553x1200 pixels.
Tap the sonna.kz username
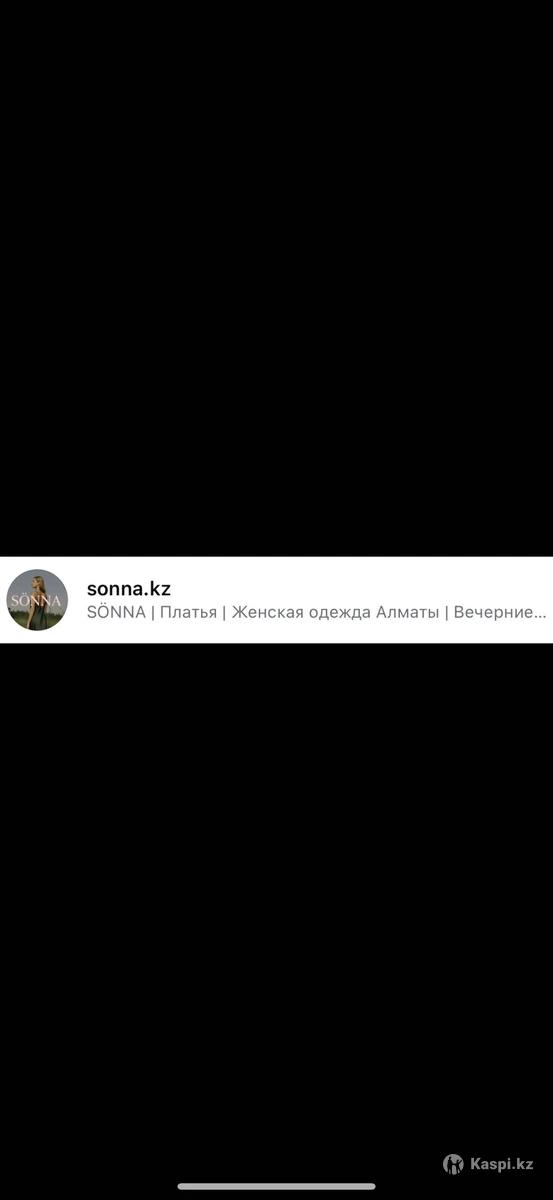pos(129,589)
